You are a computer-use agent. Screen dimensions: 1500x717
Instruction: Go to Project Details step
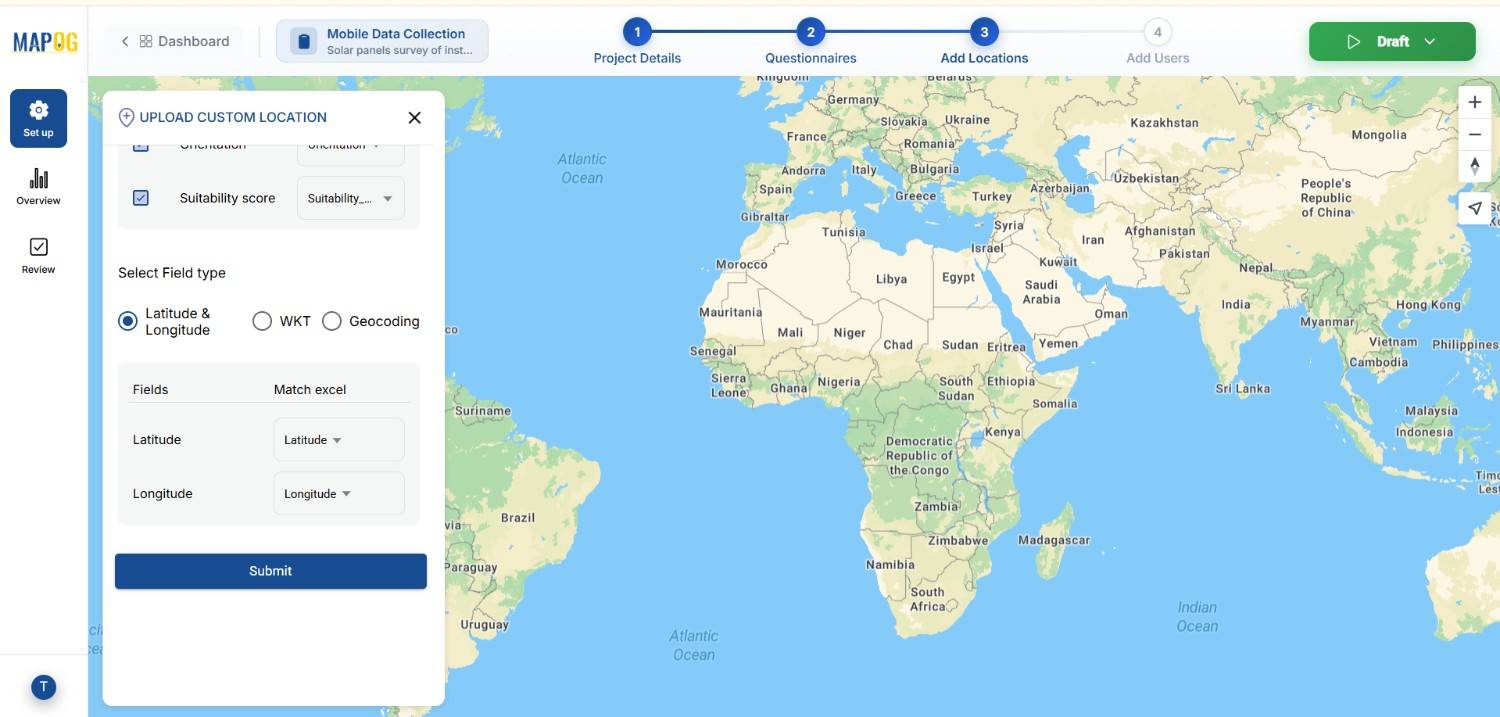click(x=637, y=33)
